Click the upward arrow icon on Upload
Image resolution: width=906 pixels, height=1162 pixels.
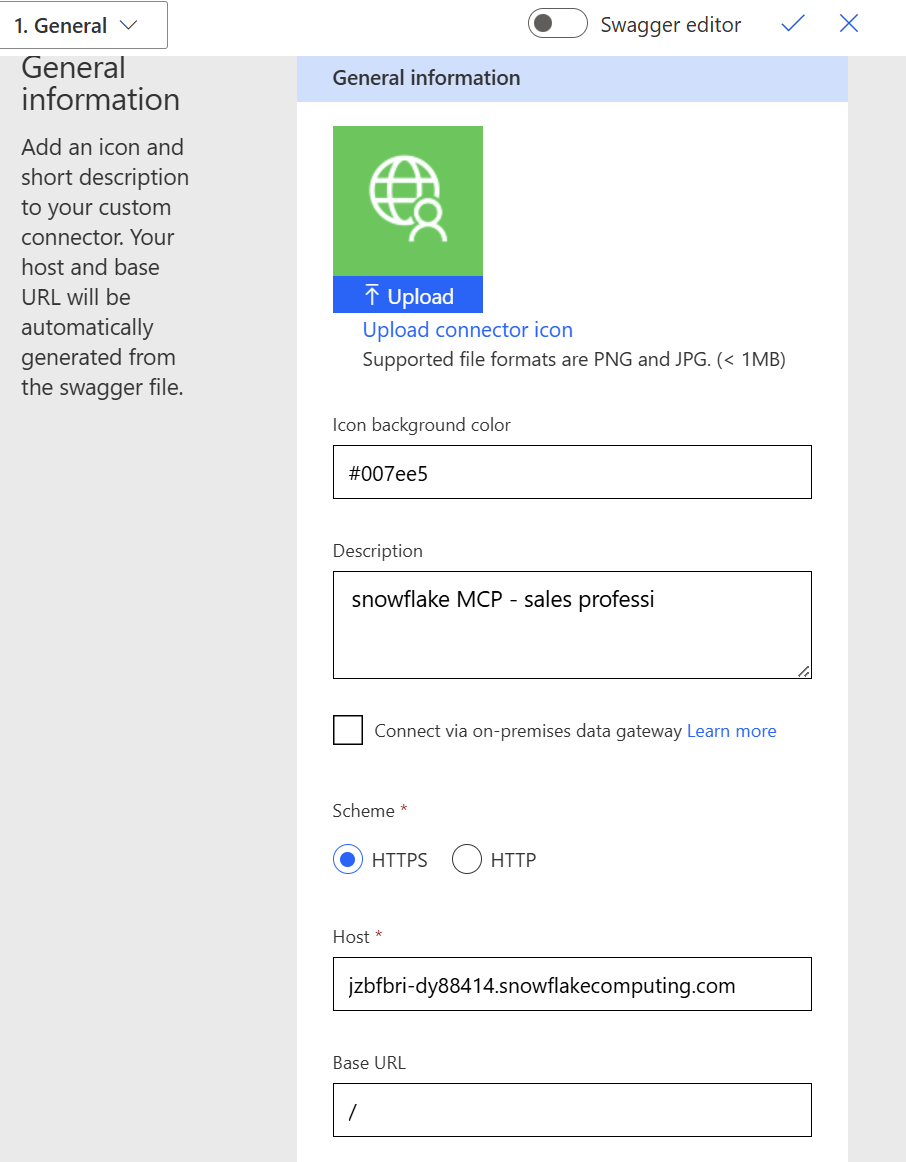(x=372, y=295)
